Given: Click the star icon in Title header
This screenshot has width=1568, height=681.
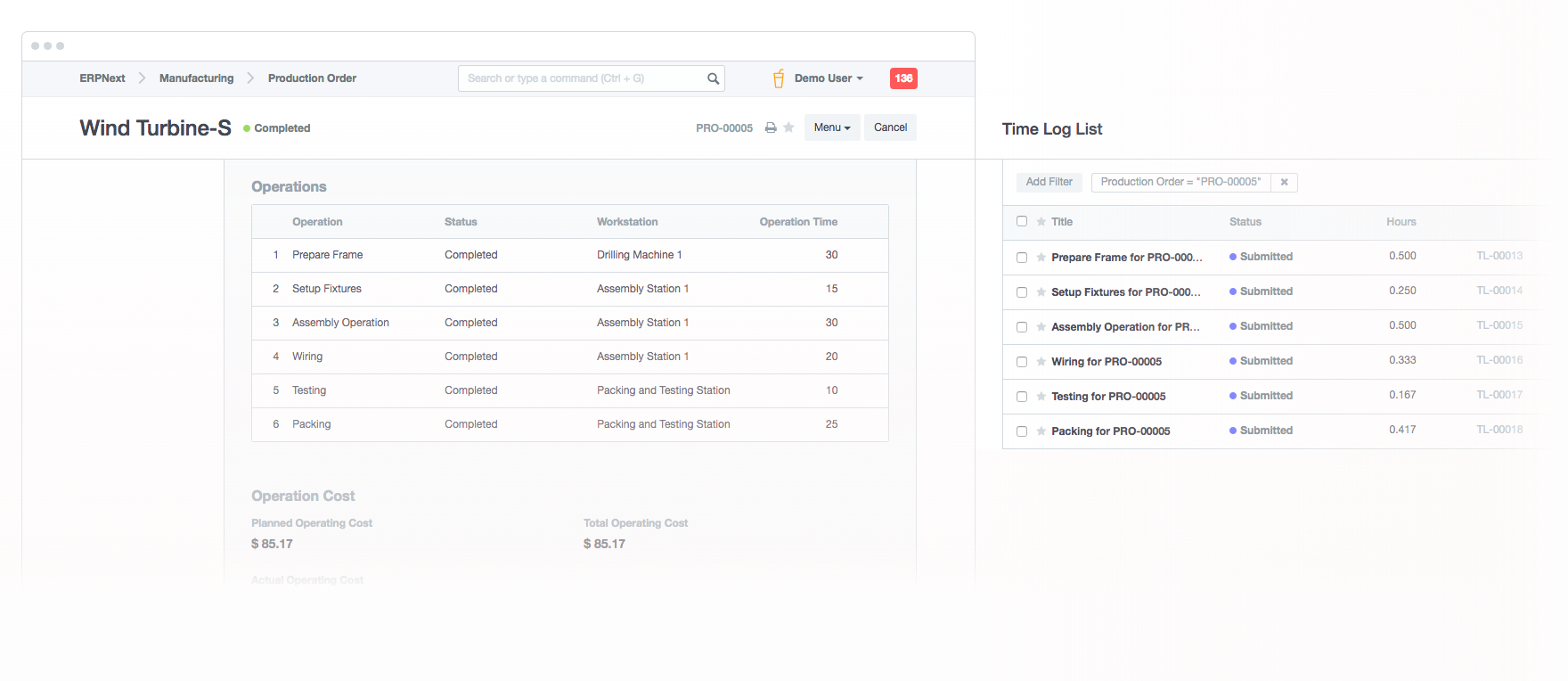Looking at the screenshot, I should point(1041,221).
